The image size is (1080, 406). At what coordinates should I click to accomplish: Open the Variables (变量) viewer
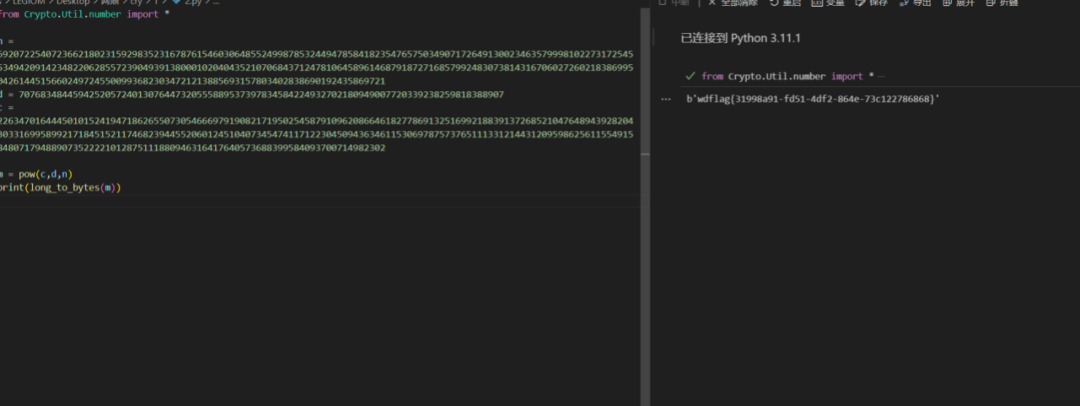coord(829,3)
